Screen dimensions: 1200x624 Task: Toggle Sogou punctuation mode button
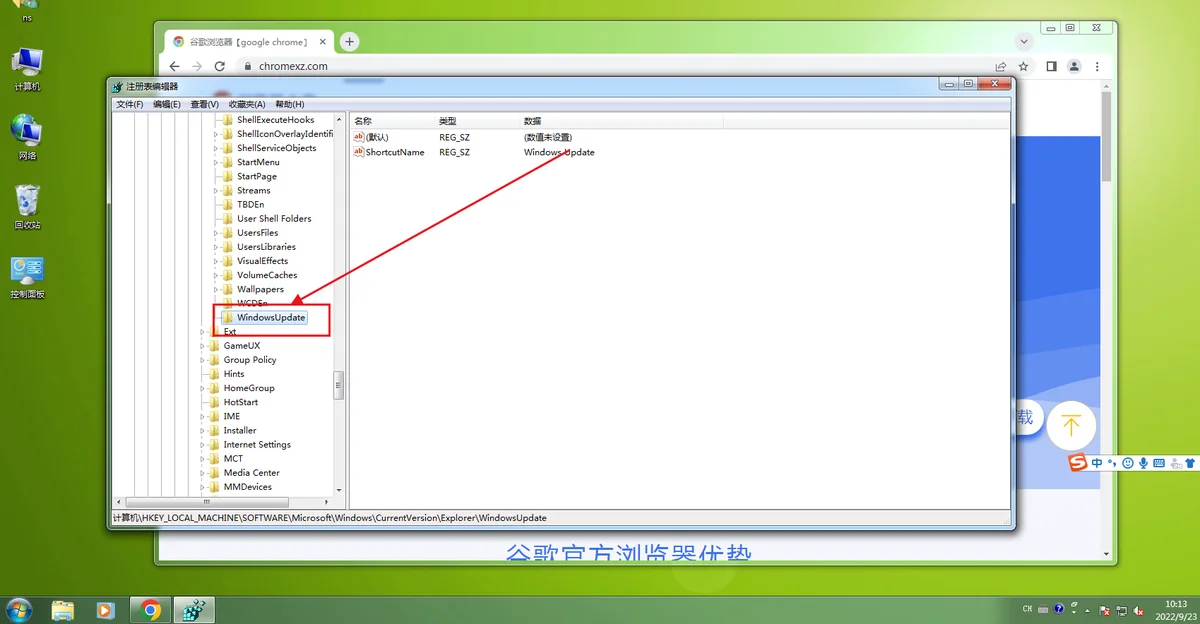point(1112,463)
